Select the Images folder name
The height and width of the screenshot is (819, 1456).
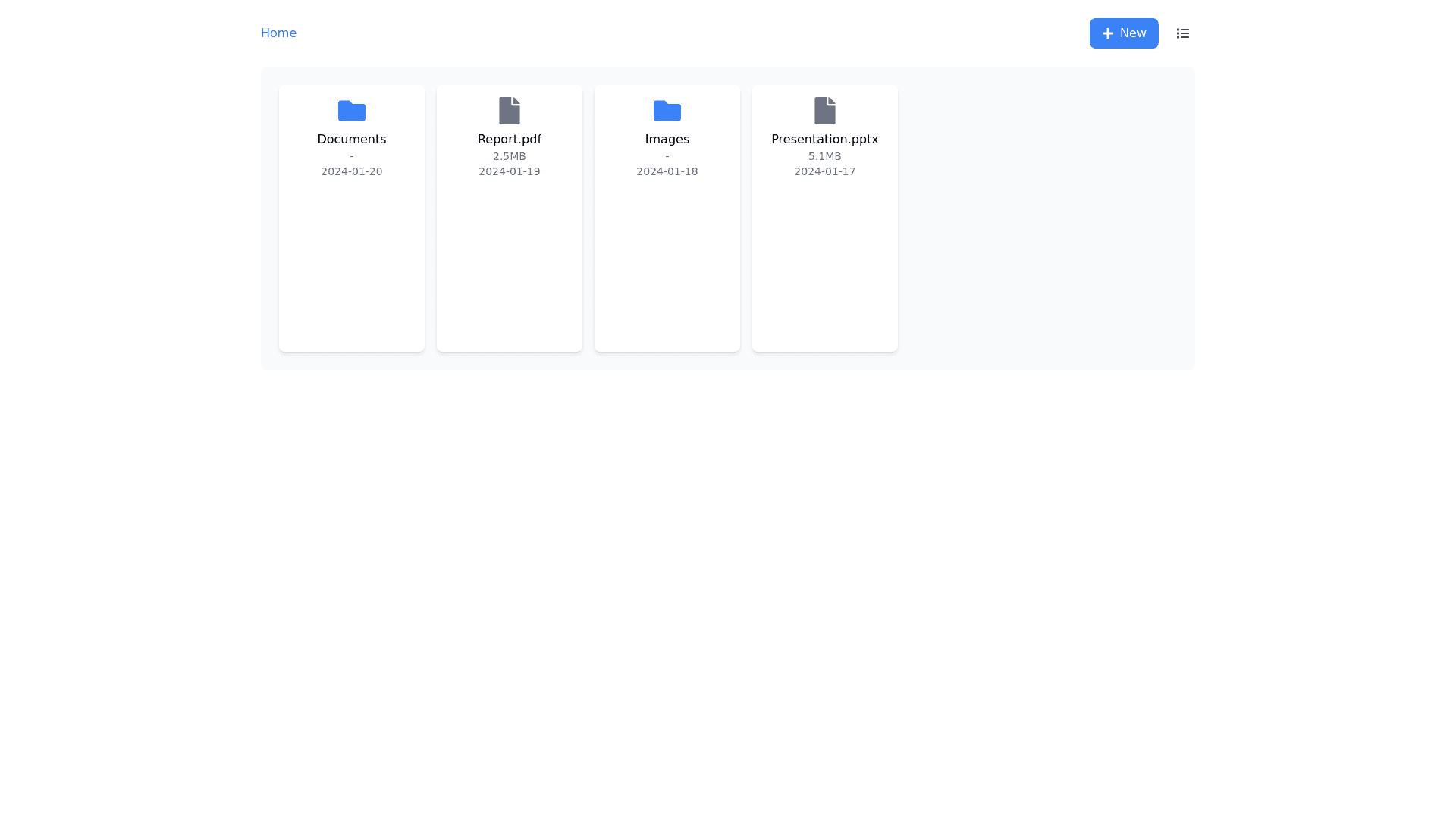(667, 140)
